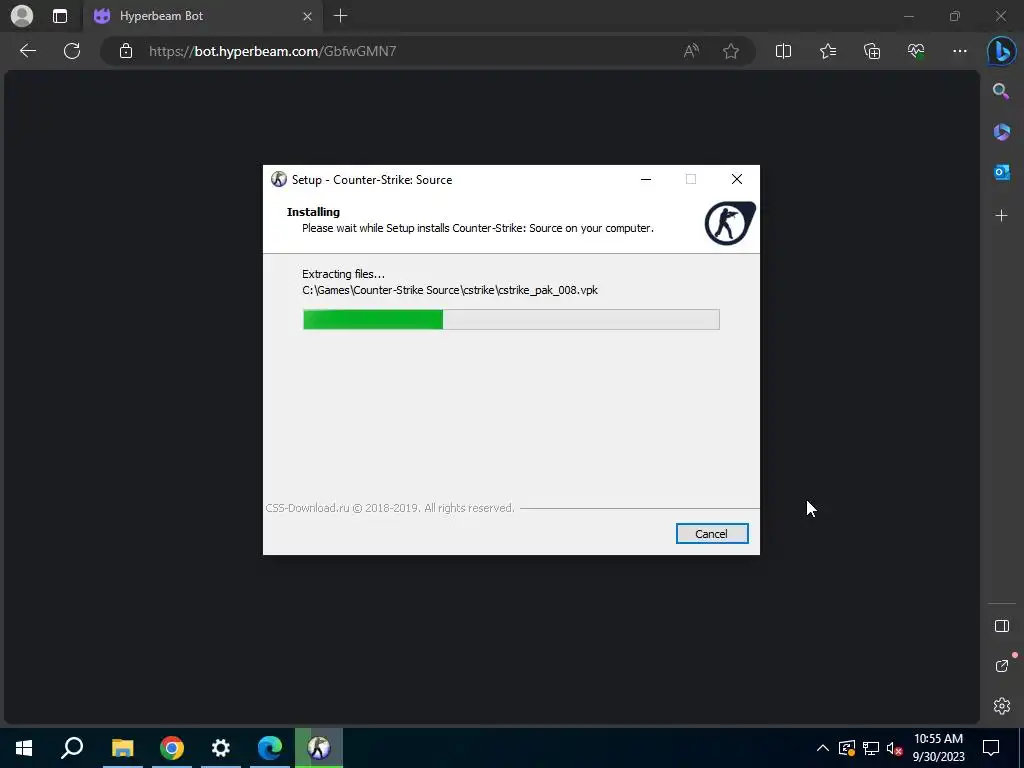Open sidebar Search tool
This screenshot has width=1024, height=768.
pos(1001,91)
